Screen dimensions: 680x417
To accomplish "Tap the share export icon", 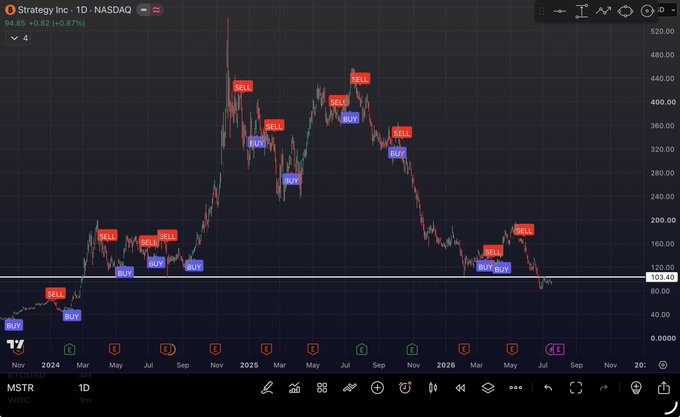I will click(664, 387).
